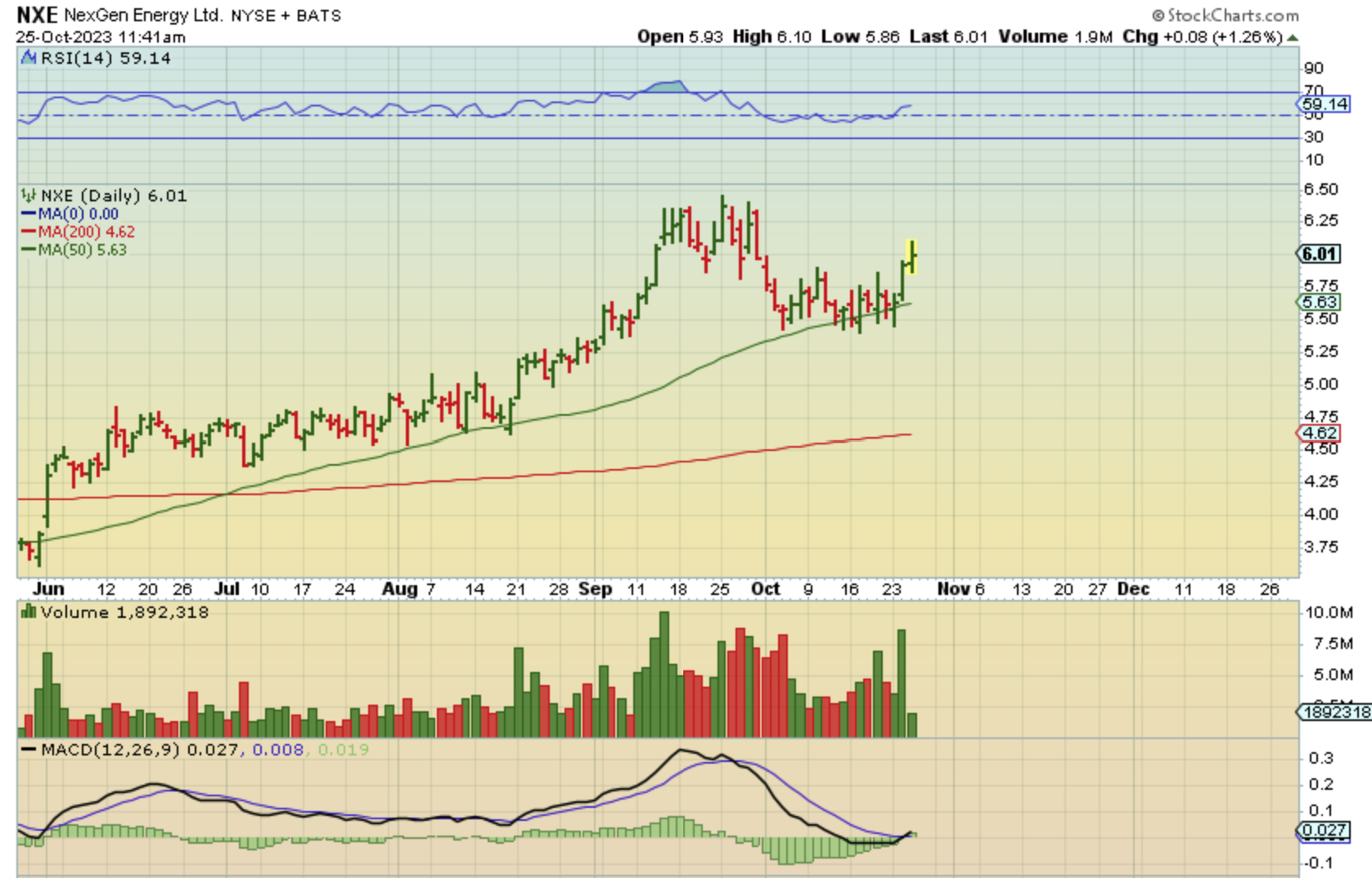Image resolution: width=1372 pixels, height=879 pixels.
Task: Click the 30 label on RSI axis
Action: coord(1314,137)
